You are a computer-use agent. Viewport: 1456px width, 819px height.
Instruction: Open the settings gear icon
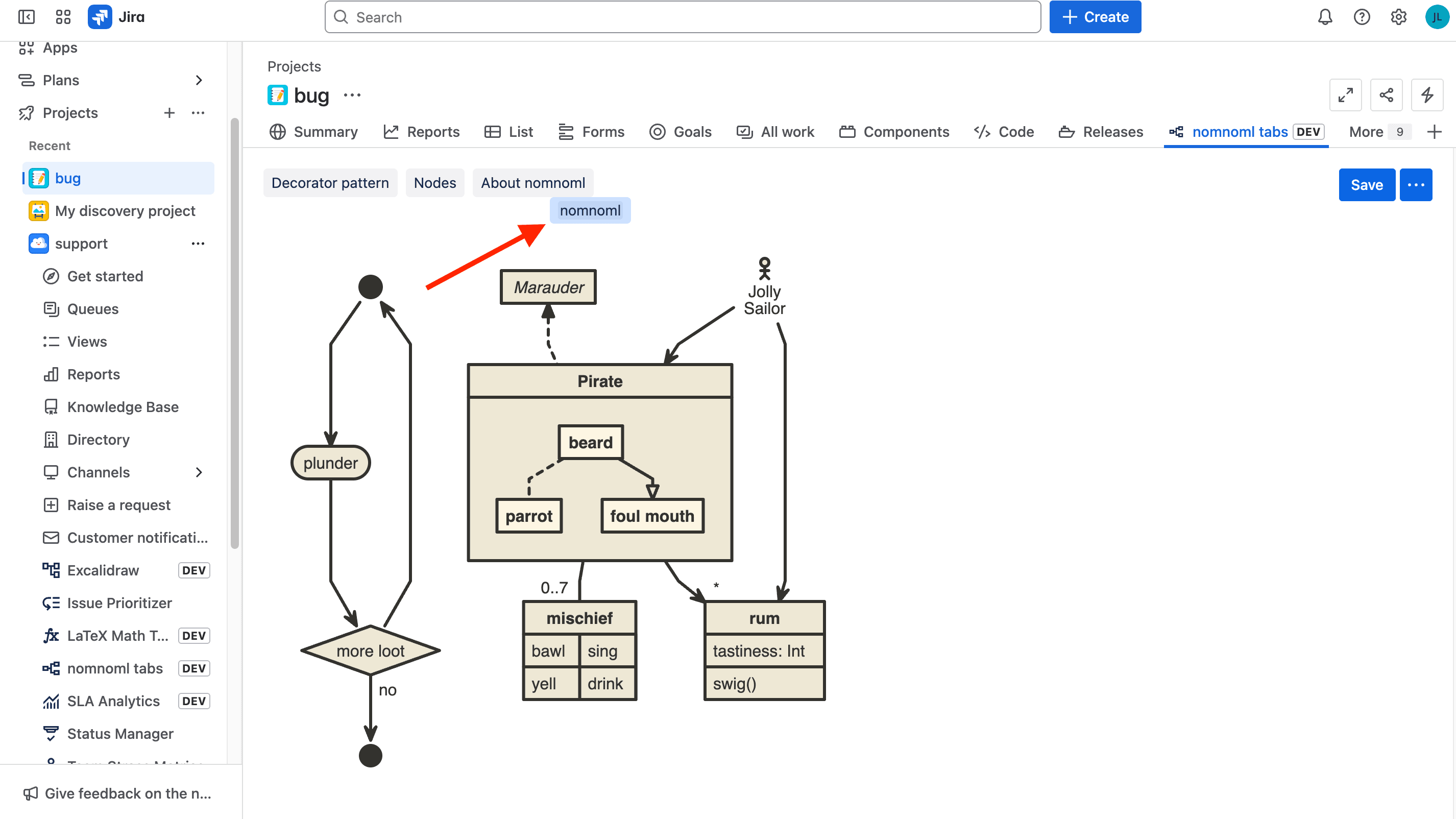click(1398, 17)
